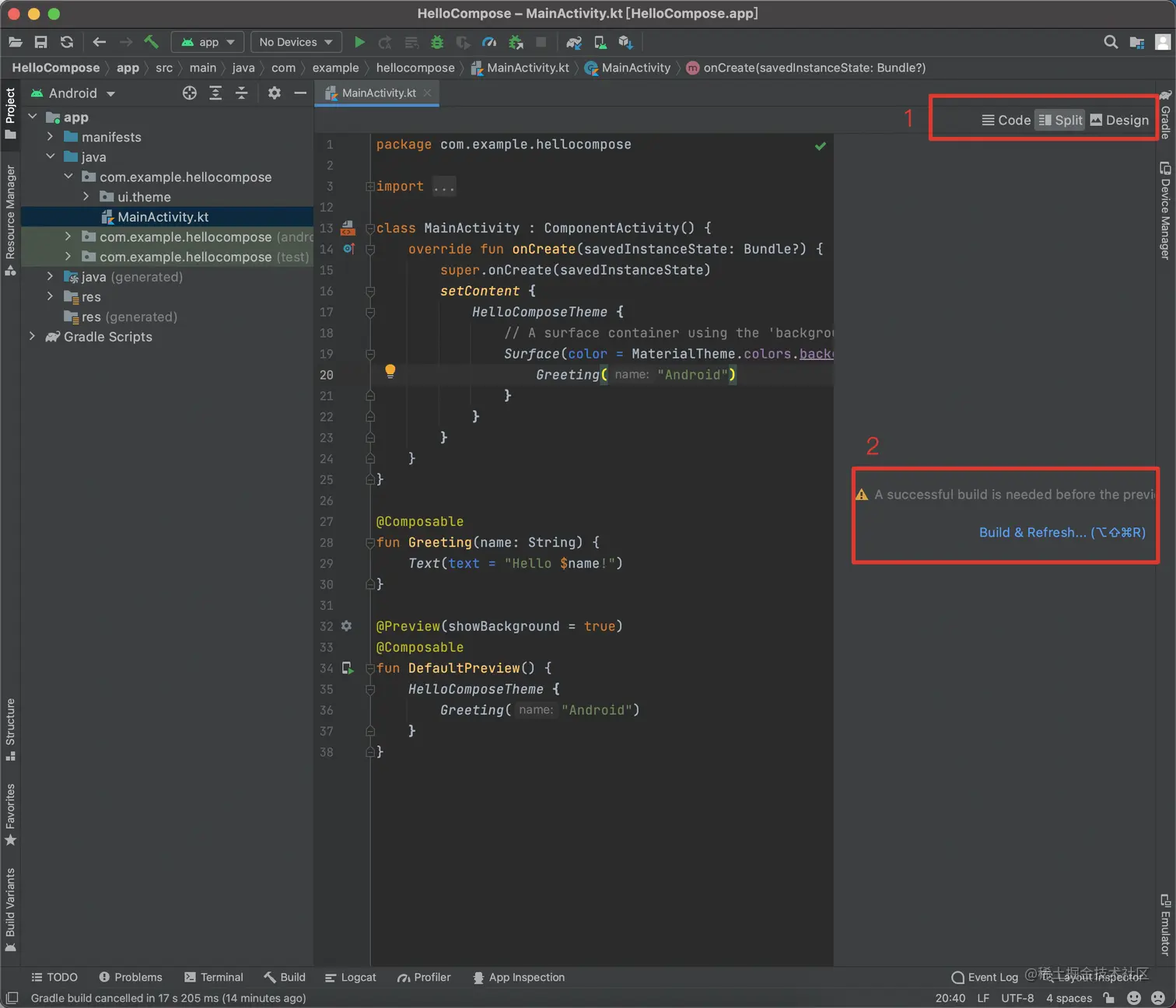Click the green inspection checkmark in editor
Viewport: 1176px width, 1008px height.
click(821, 146)
